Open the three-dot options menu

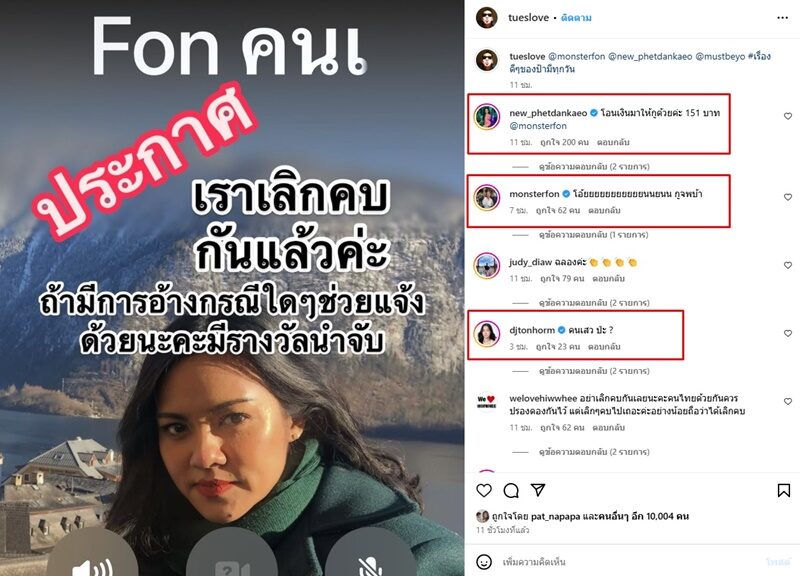point(782,18)
